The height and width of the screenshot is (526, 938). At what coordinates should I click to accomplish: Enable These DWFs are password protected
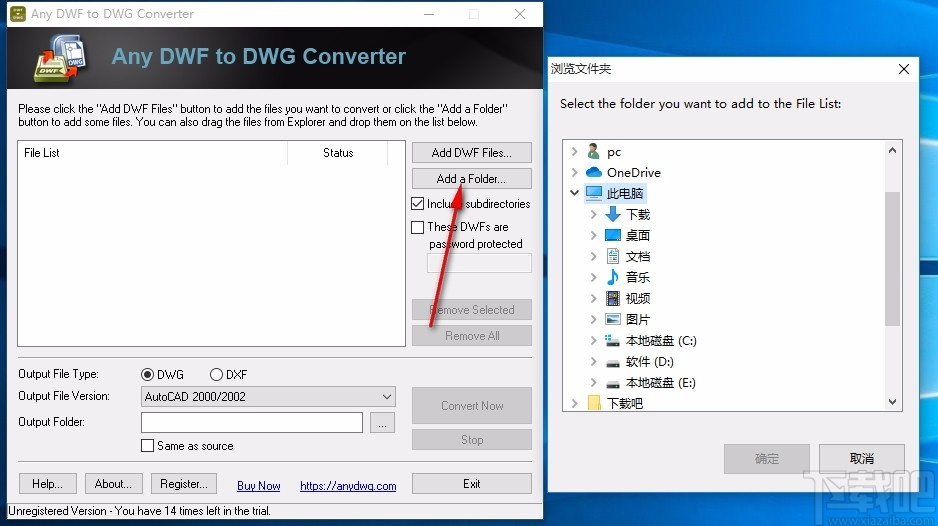[x=418, y=227]
